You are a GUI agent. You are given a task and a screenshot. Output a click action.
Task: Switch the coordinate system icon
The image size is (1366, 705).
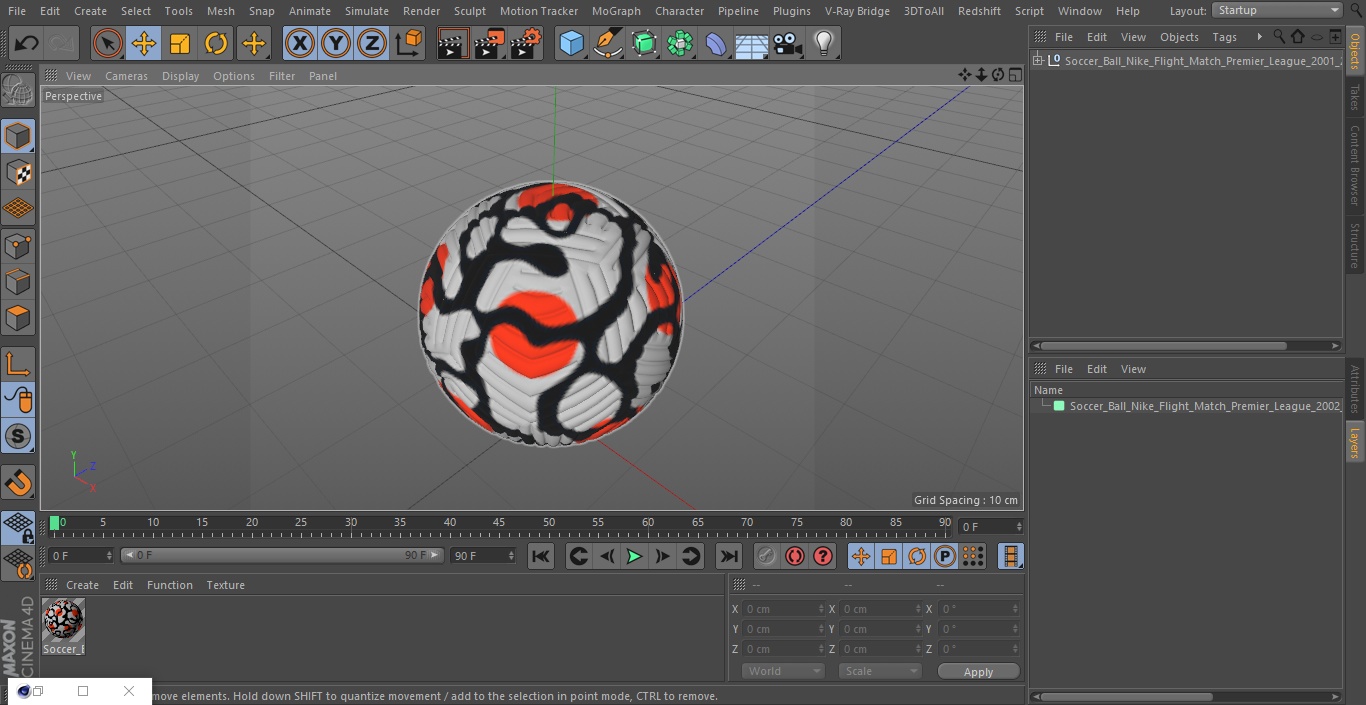click(x=409, y=44)
